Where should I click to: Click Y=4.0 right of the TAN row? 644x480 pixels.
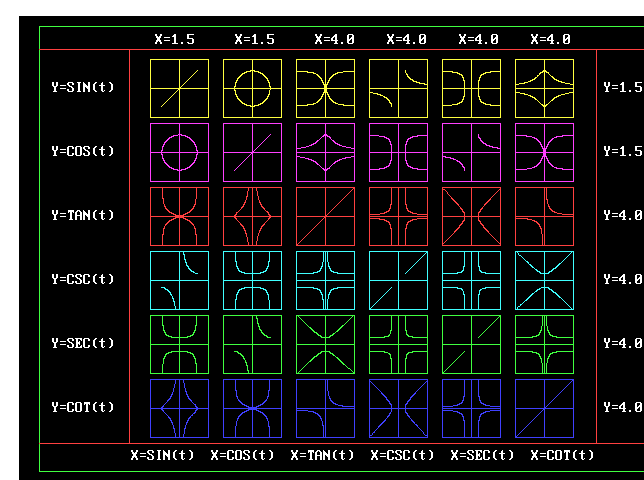(x=623, y=215)
